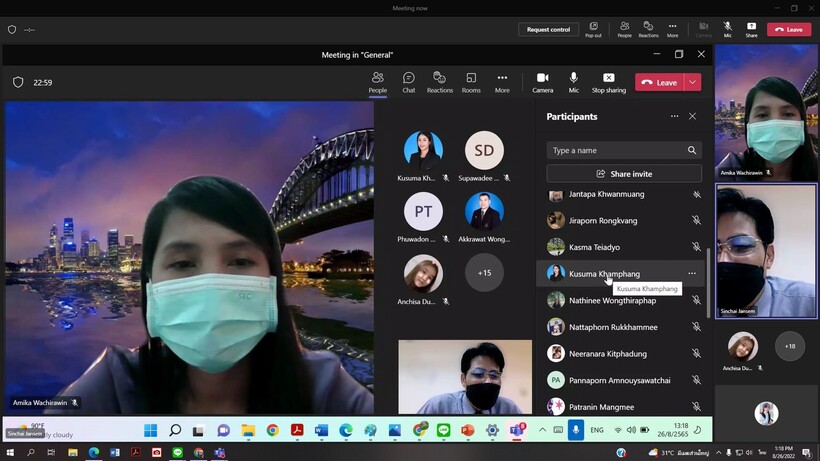The width and height of the screenshot is (820, 461).
Task: Toggle mic icon for Jiraporn Rongkvang
Action: [x=696, y=220]
